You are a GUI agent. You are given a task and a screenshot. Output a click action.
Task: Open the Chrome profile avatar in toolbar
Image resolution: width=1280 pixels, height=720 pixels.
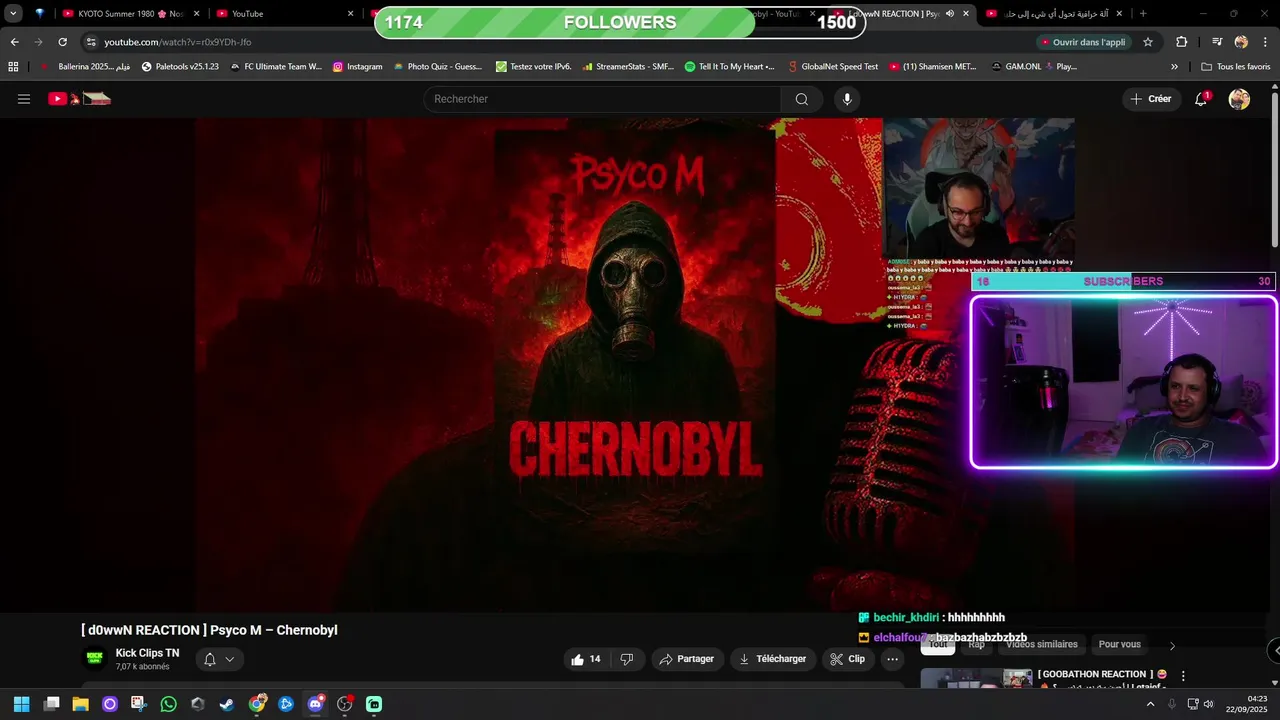(1241, 42)
